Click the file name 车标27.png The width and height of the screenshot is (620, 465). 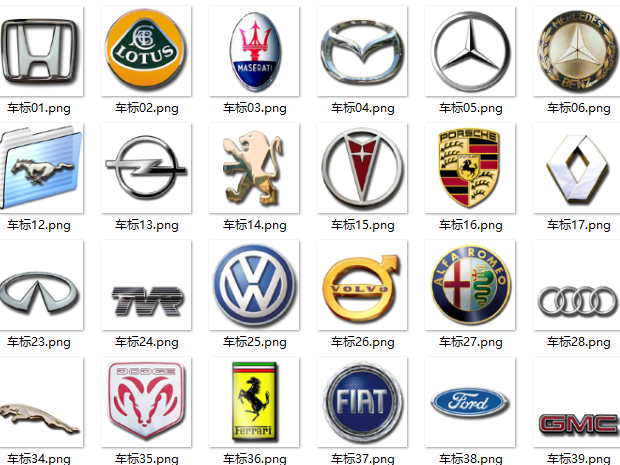[x=471, y=342]
